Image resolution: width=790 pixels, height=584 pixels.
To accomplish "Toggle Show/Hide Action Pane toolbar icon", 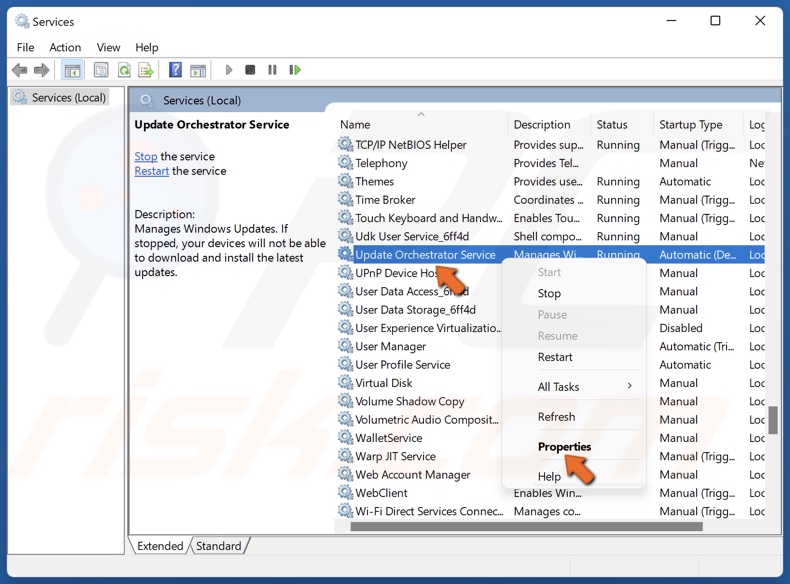I will 198,70.
